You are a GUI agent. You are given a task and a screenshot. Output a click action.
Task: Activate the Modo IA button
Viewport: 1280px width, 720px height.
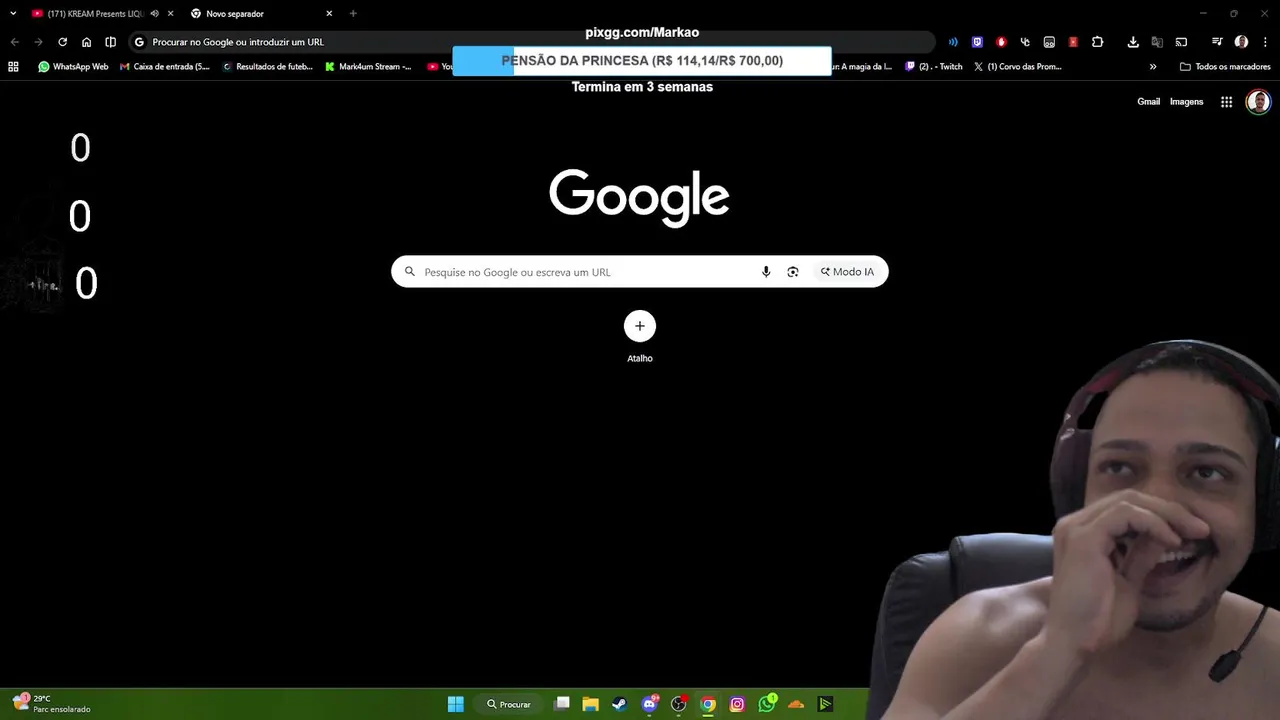click(848, 272)
